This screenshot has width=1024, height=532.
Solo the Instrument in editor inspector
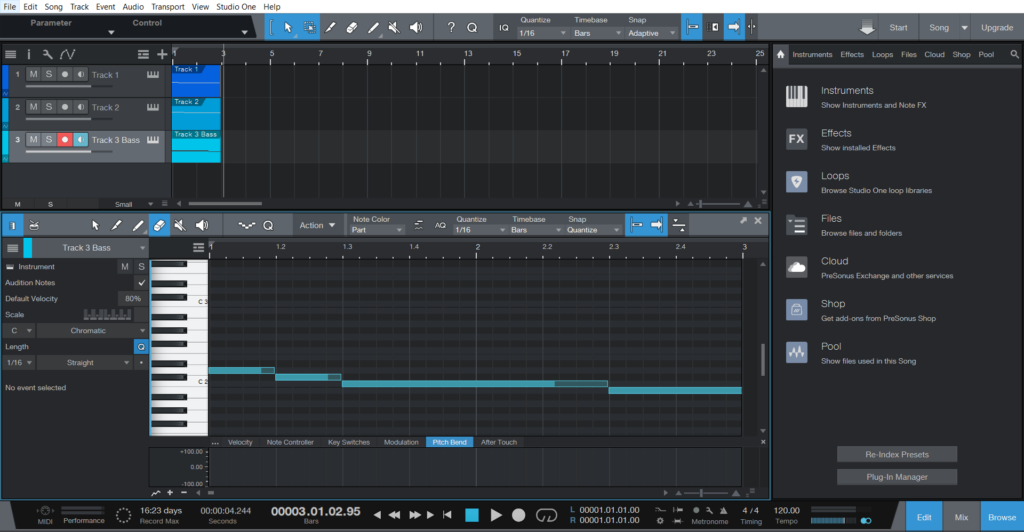pyautogui.click(x=141, y=266)
